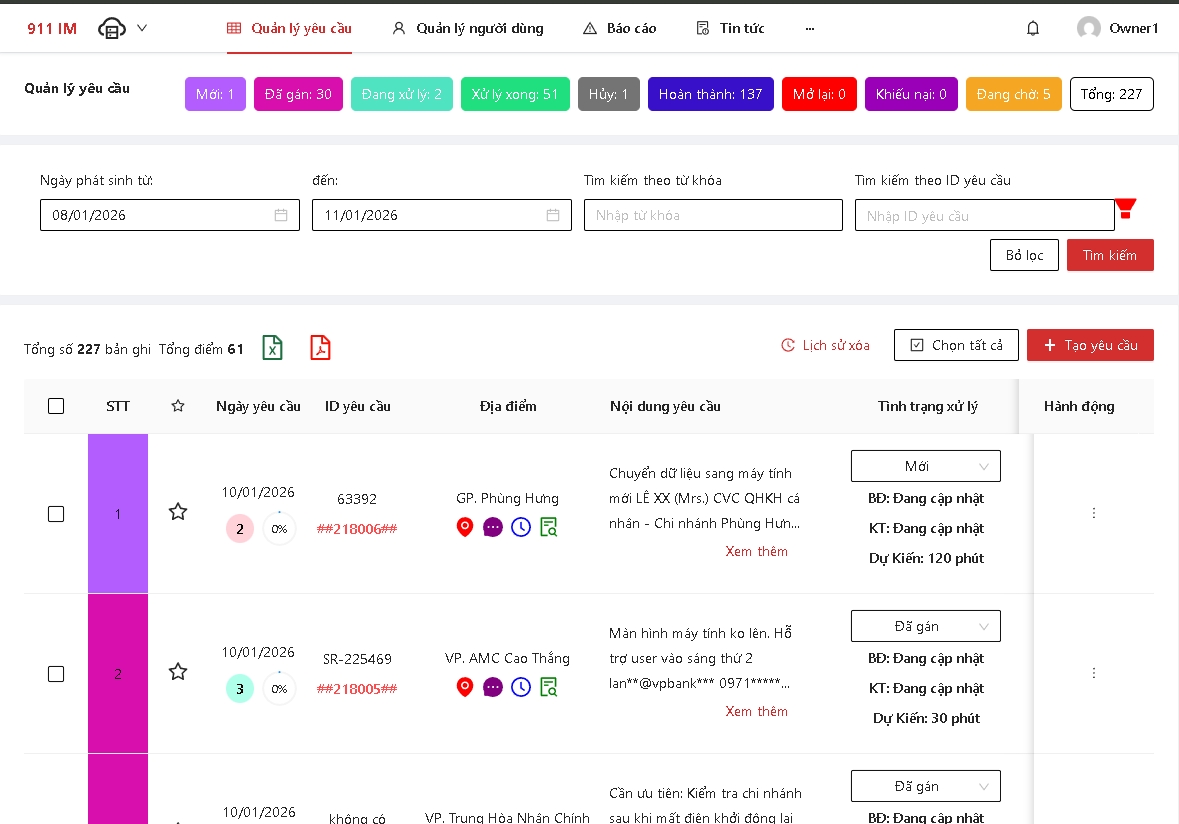
Task: Open Quản lý yêu cầu tab
Action: coord(289,29)
